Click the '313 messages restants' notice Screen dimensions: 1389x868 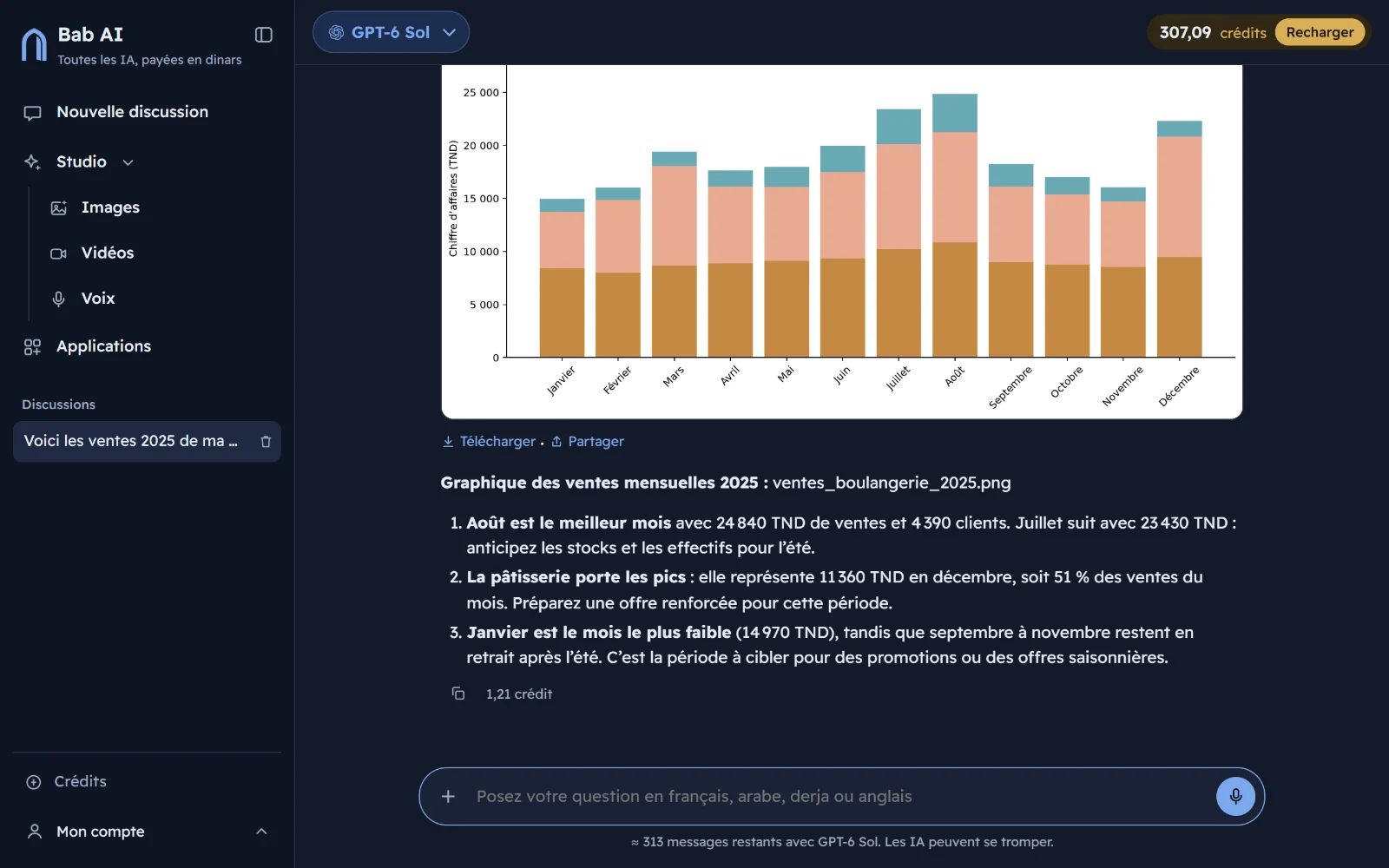click(842, 842)
